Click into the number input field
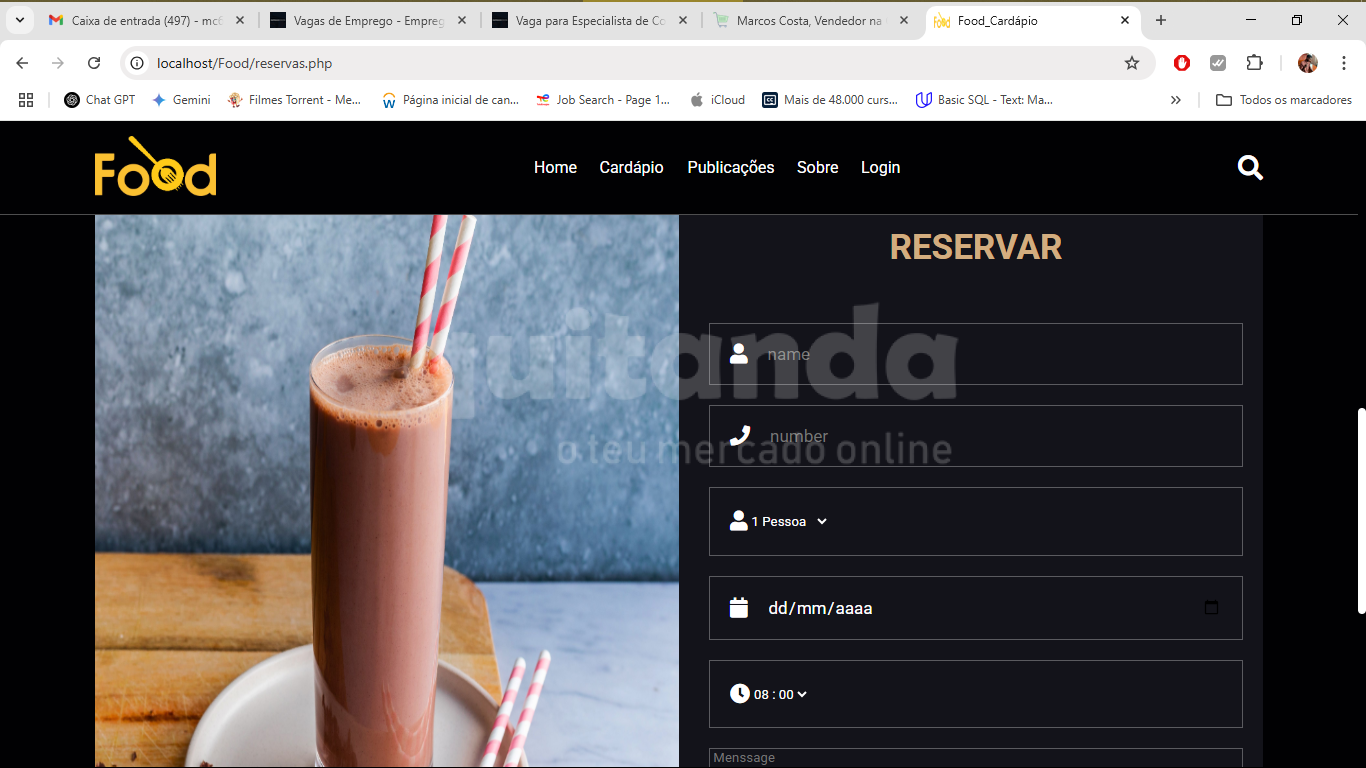Screen dimensions: 1366x768 [x=976, y=436]
